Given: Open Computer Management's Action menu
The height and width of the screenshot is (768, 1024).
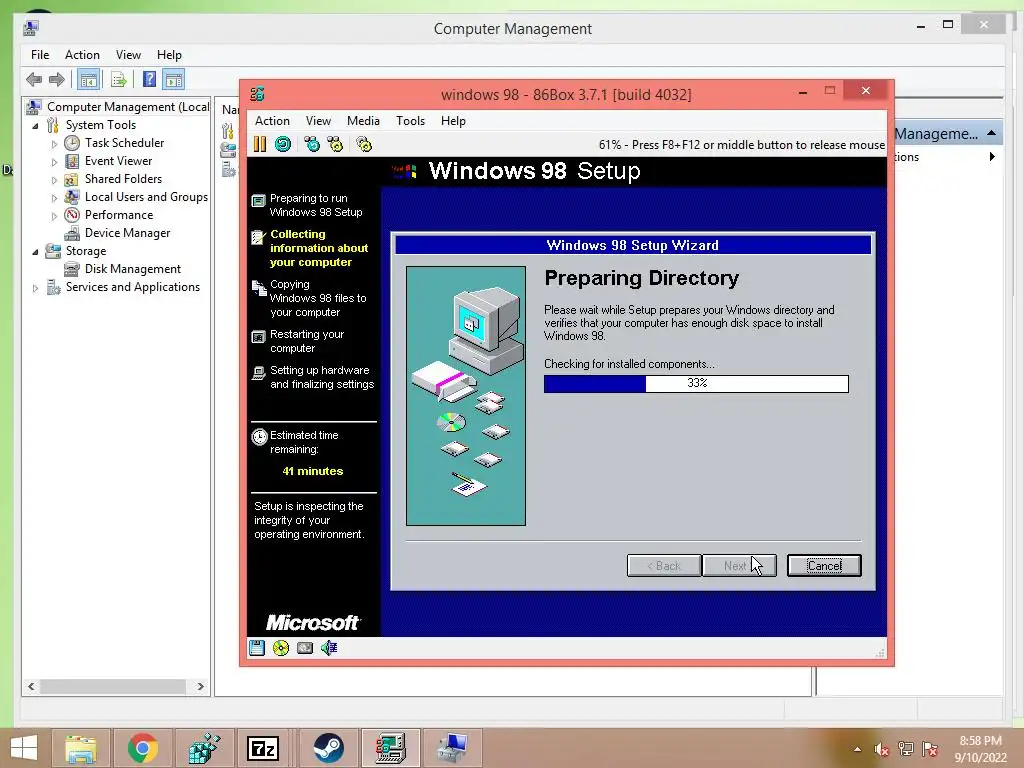Looking at the screenshot, I should click(82, 55).
